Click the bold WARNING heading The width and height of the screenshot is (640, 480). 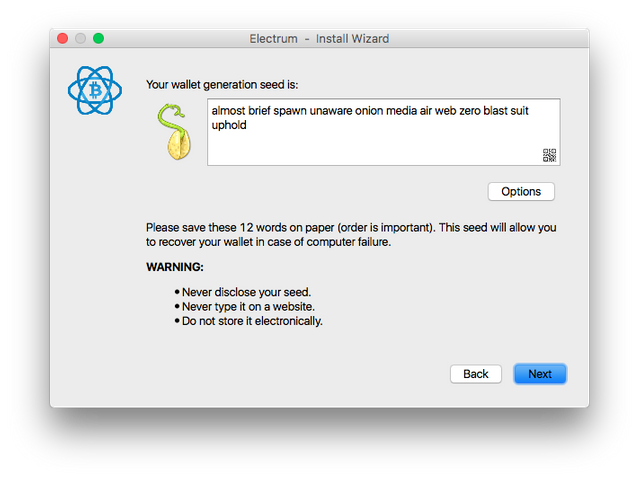(175, 268)
